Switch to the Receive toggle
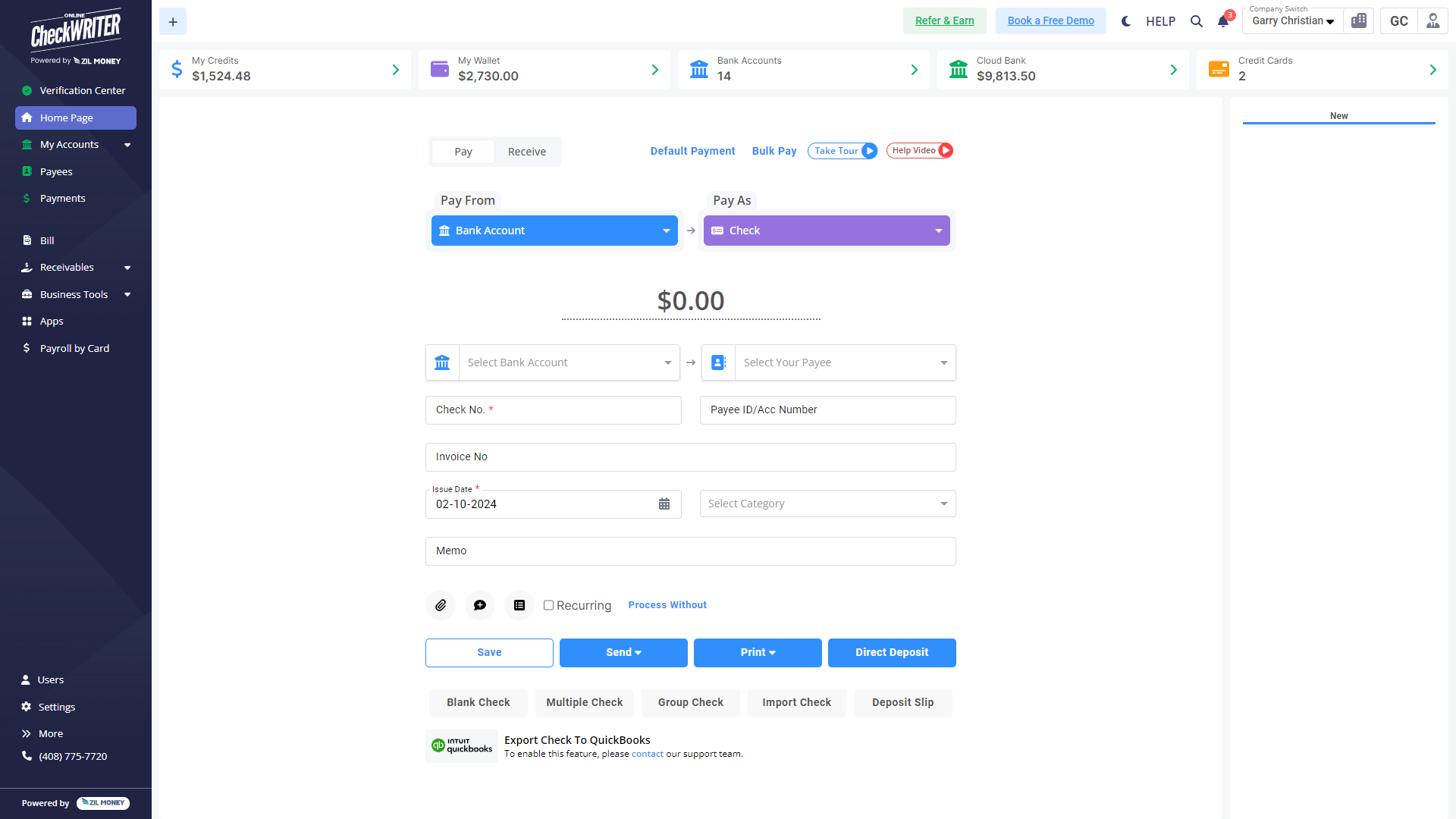This screenshot has width=1456, height=819. tap(527, 152)
